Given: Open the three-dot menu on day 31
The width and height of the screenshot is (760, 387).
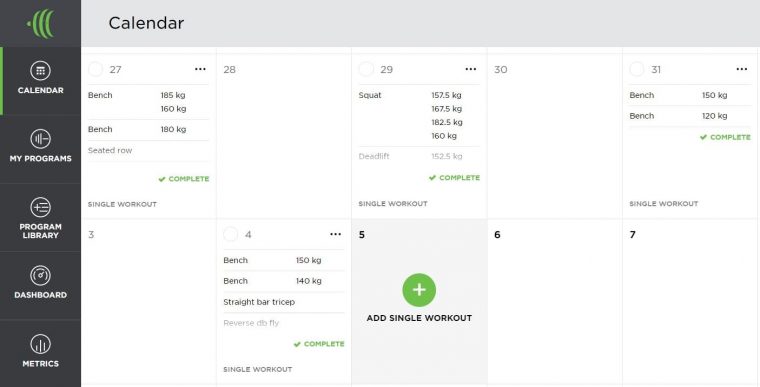Looking at the screenshot, I should coord(742,69).
